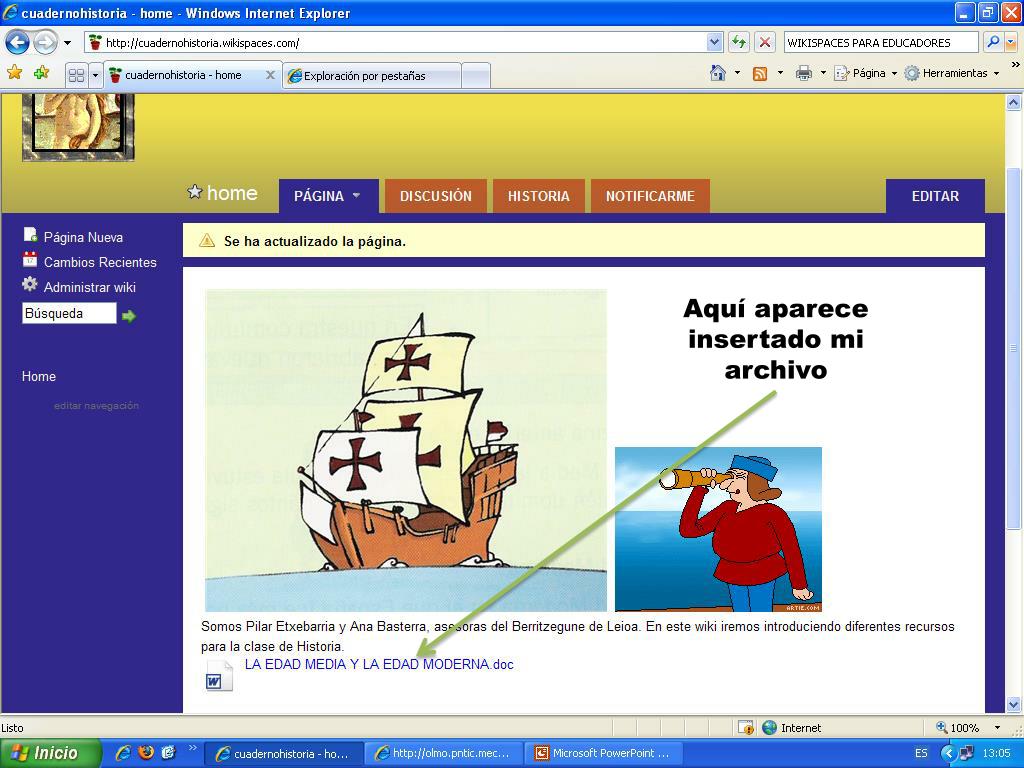Click the sailor with telescope image

click(x=718, y=529)
